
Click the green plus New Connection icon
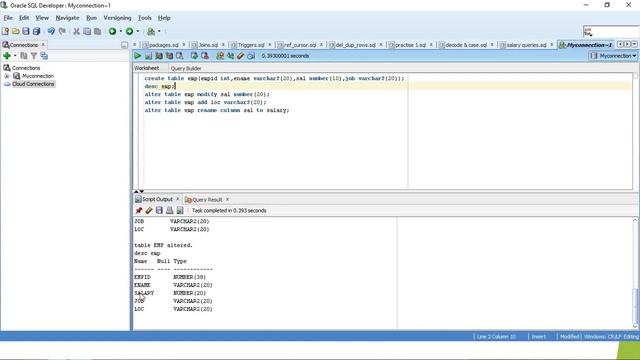[7, 56]
